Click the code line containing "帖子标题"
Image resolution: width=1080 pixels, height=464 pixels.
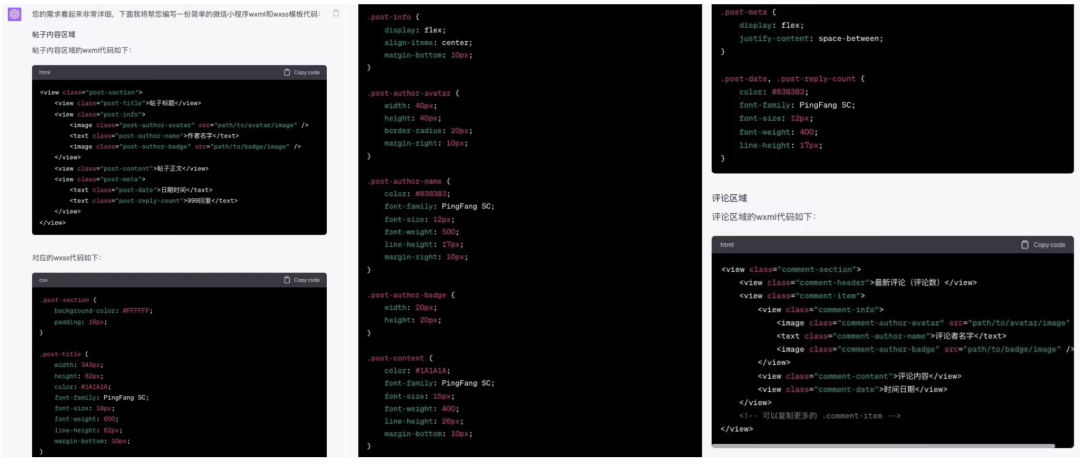click(128, 103)
